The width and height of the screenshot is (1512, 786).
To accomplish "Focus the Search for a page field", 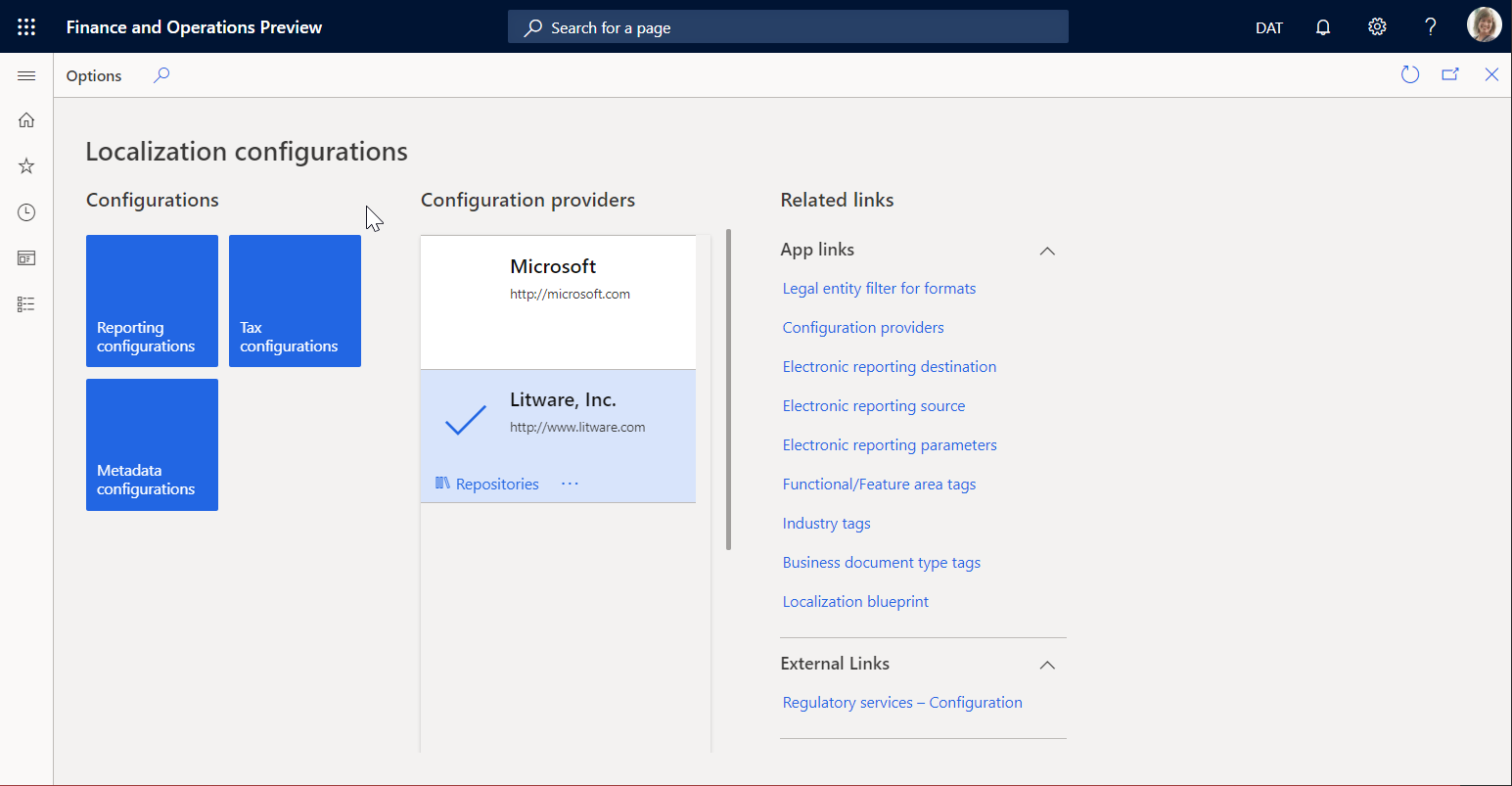I will tap(788, 27).
